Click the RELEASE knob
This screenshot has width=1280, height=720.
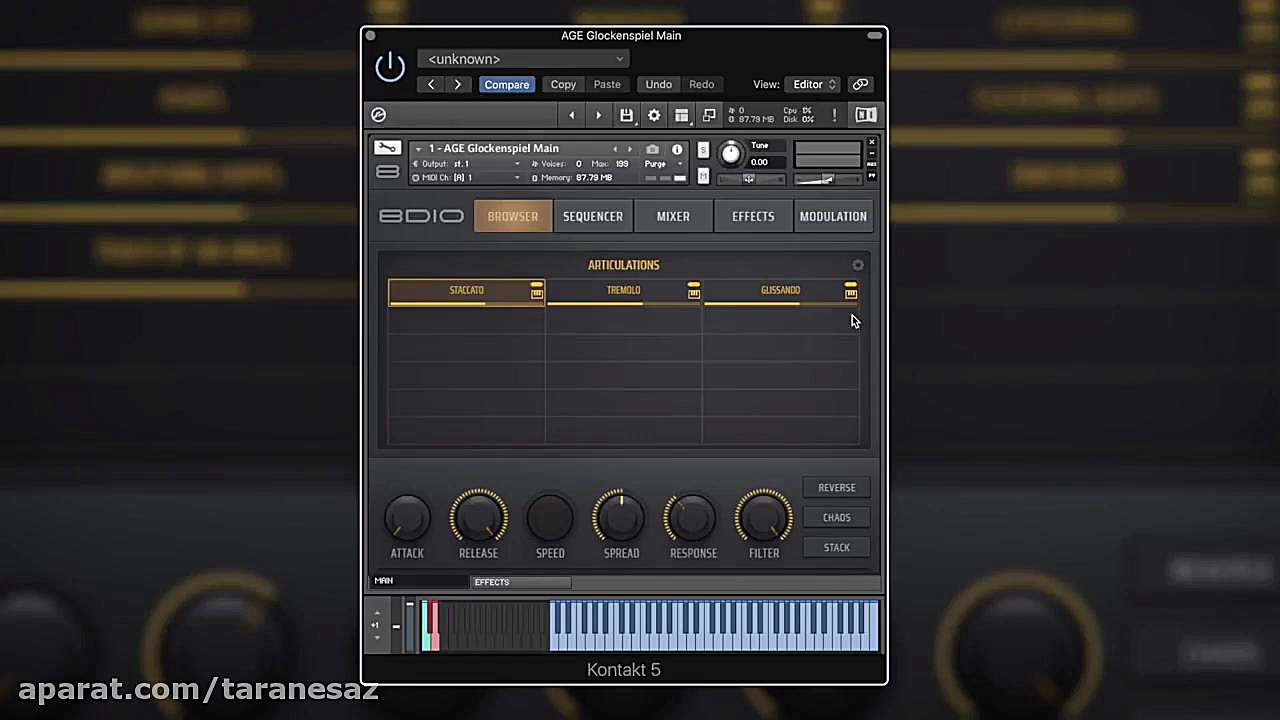pos(478,518)
